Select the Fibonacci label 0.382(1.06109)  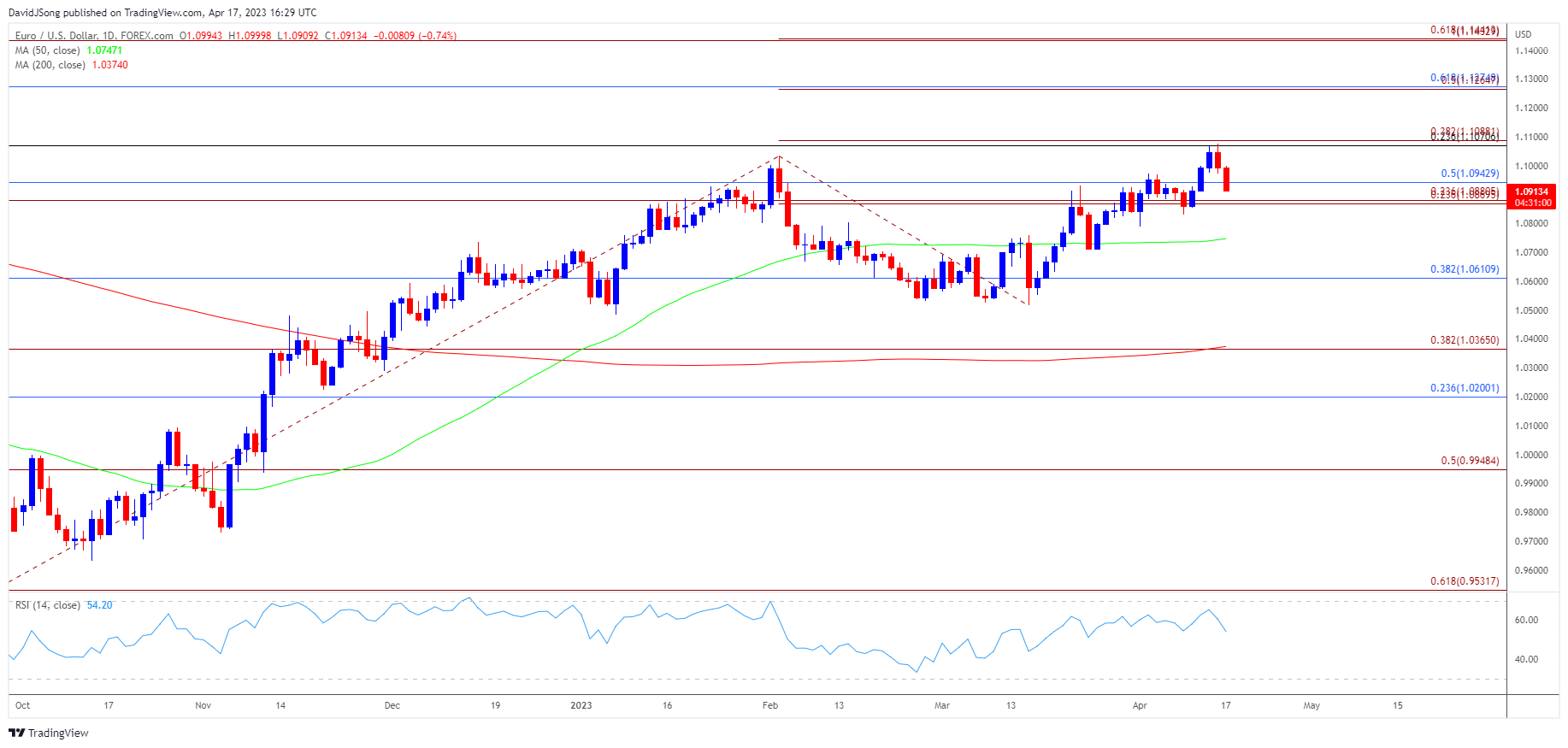point(1465,269)
